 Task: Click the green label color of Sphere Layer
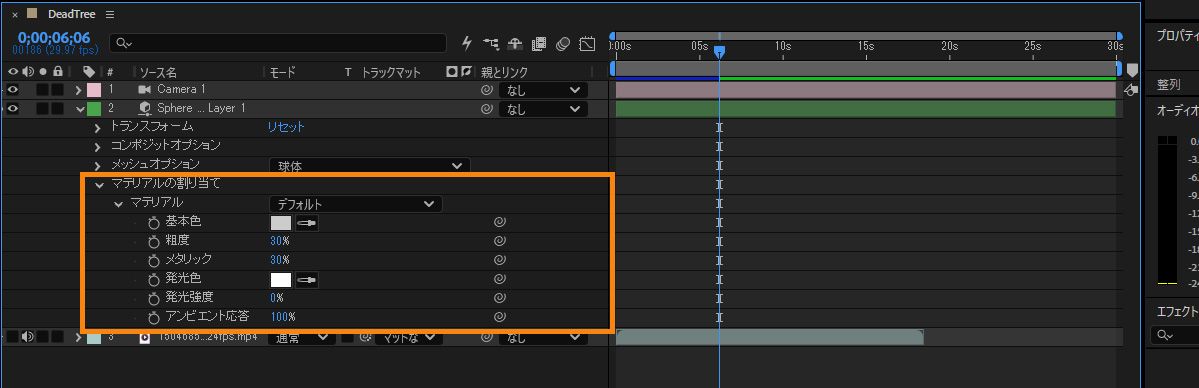click(94, 109)
